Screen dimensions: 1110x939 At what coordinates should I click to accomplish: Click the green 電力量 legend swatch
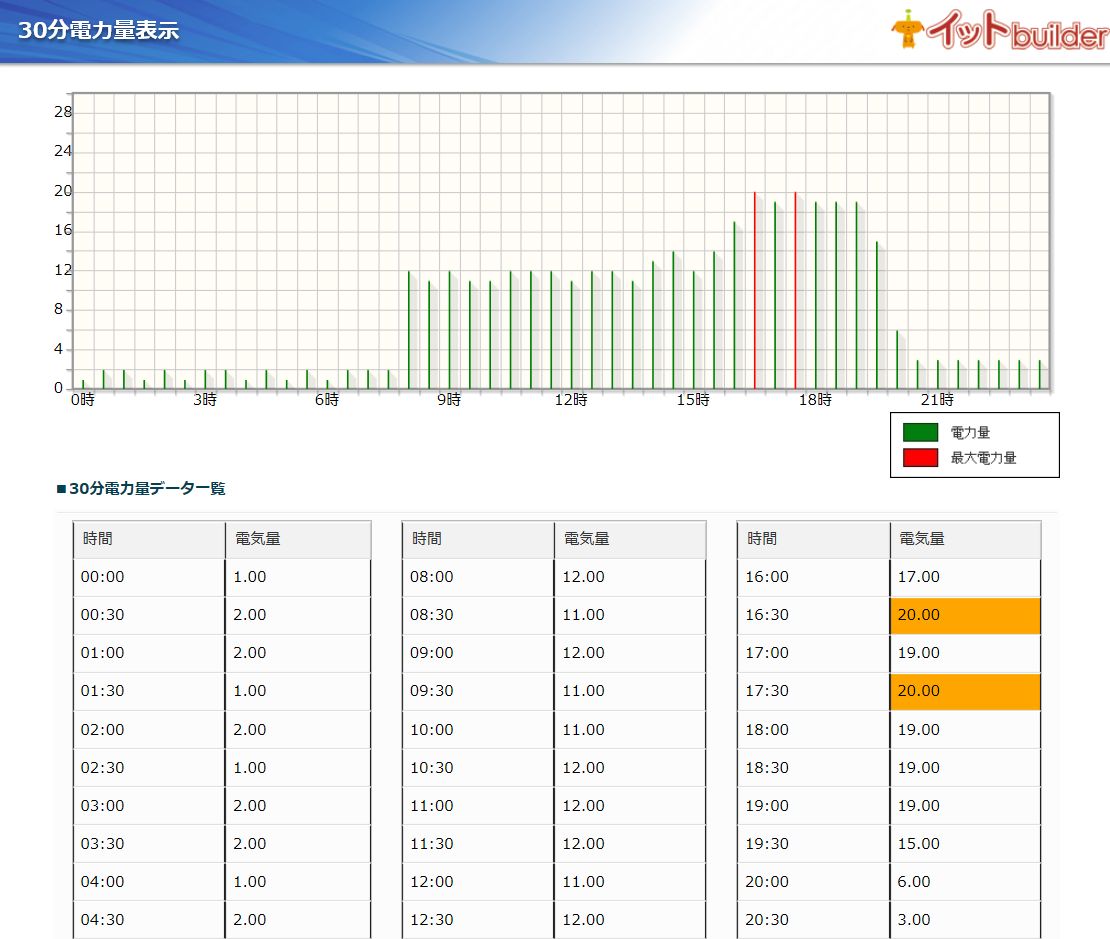[920, 433]
